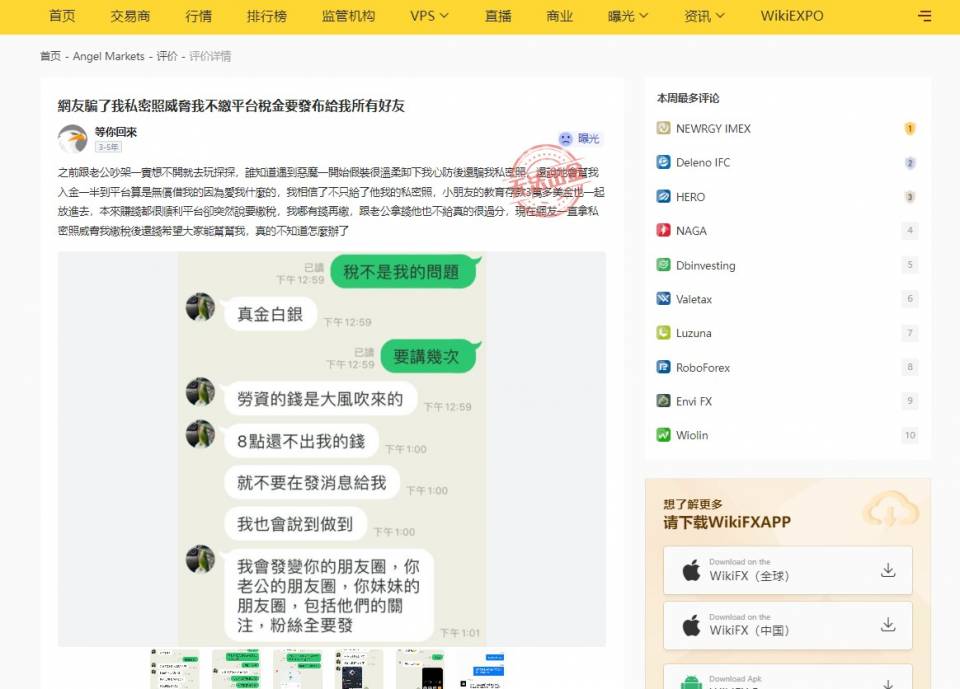This screenshot has height=689, width=960.
Task: Open the 直播 navigation item
Action: (498, 16)
